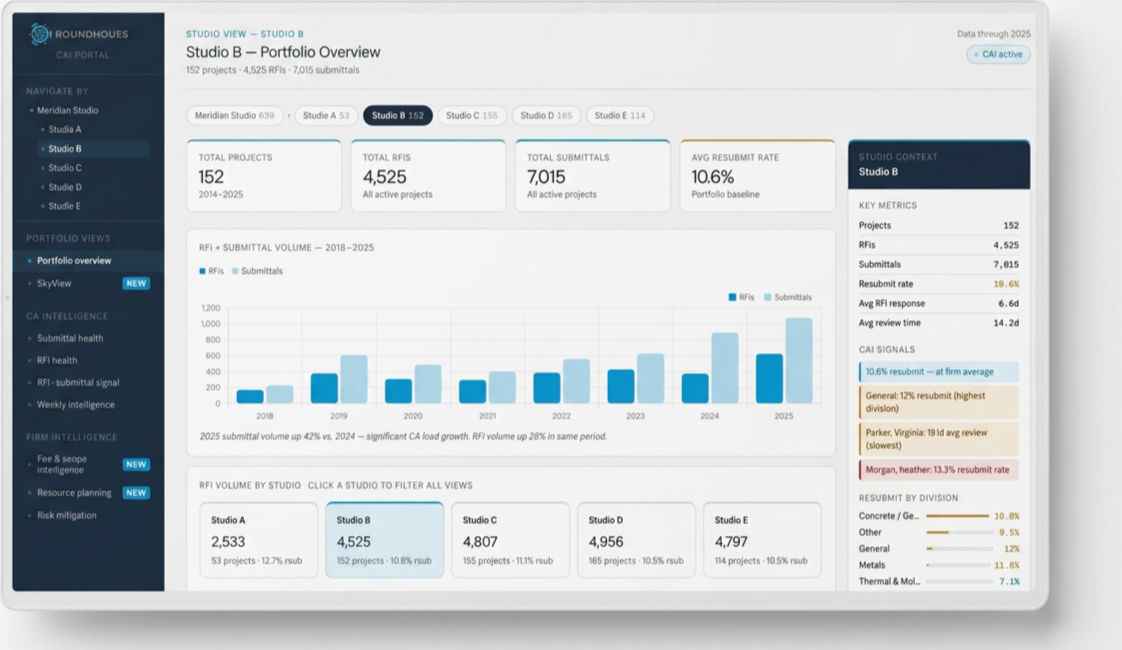Filter by Studio B card 4,525
This screenshot has height=650, width=1122.
[384, 540]
